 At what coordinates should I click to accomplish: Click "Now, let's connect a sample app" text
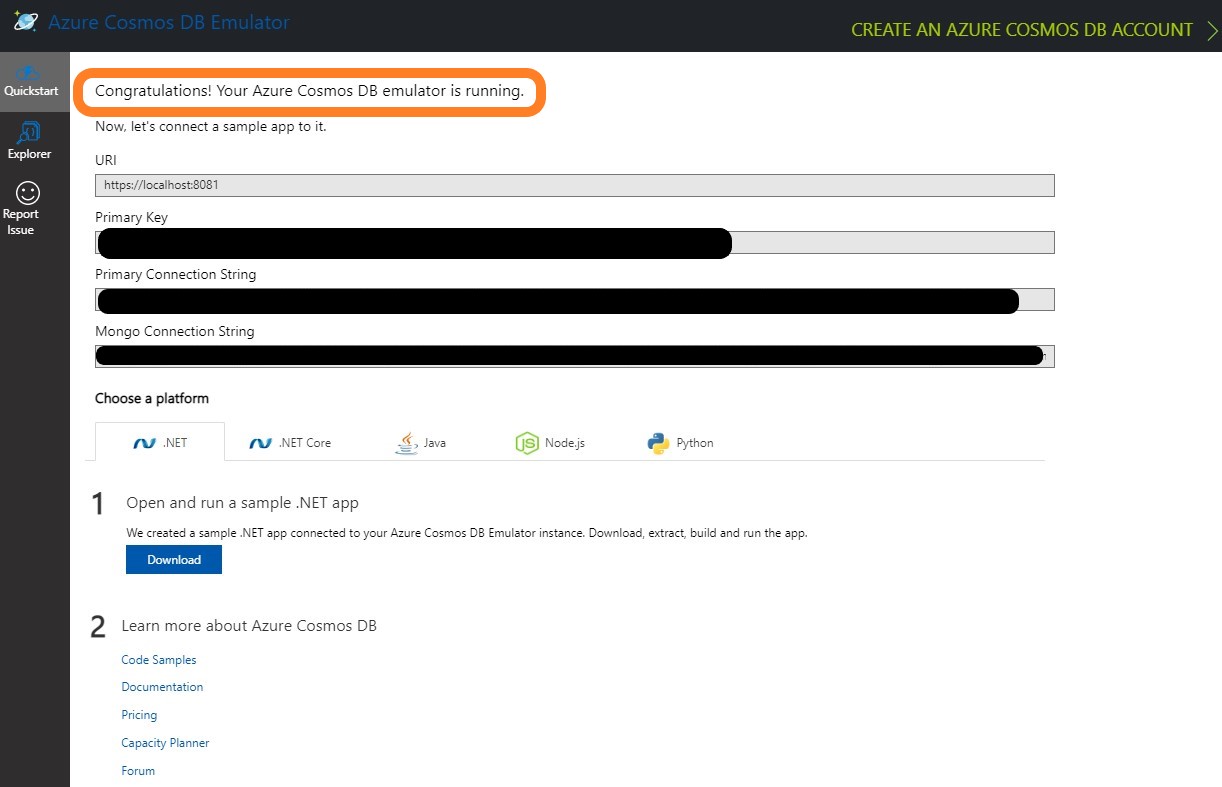click(211, 127)
